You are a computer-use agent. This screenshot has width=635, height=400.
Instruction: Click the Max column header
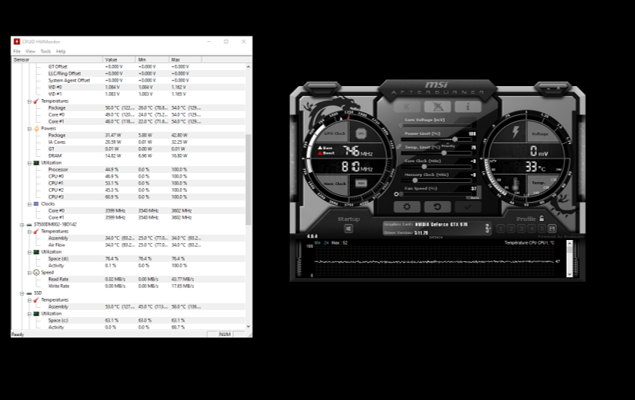click(185, 60)
